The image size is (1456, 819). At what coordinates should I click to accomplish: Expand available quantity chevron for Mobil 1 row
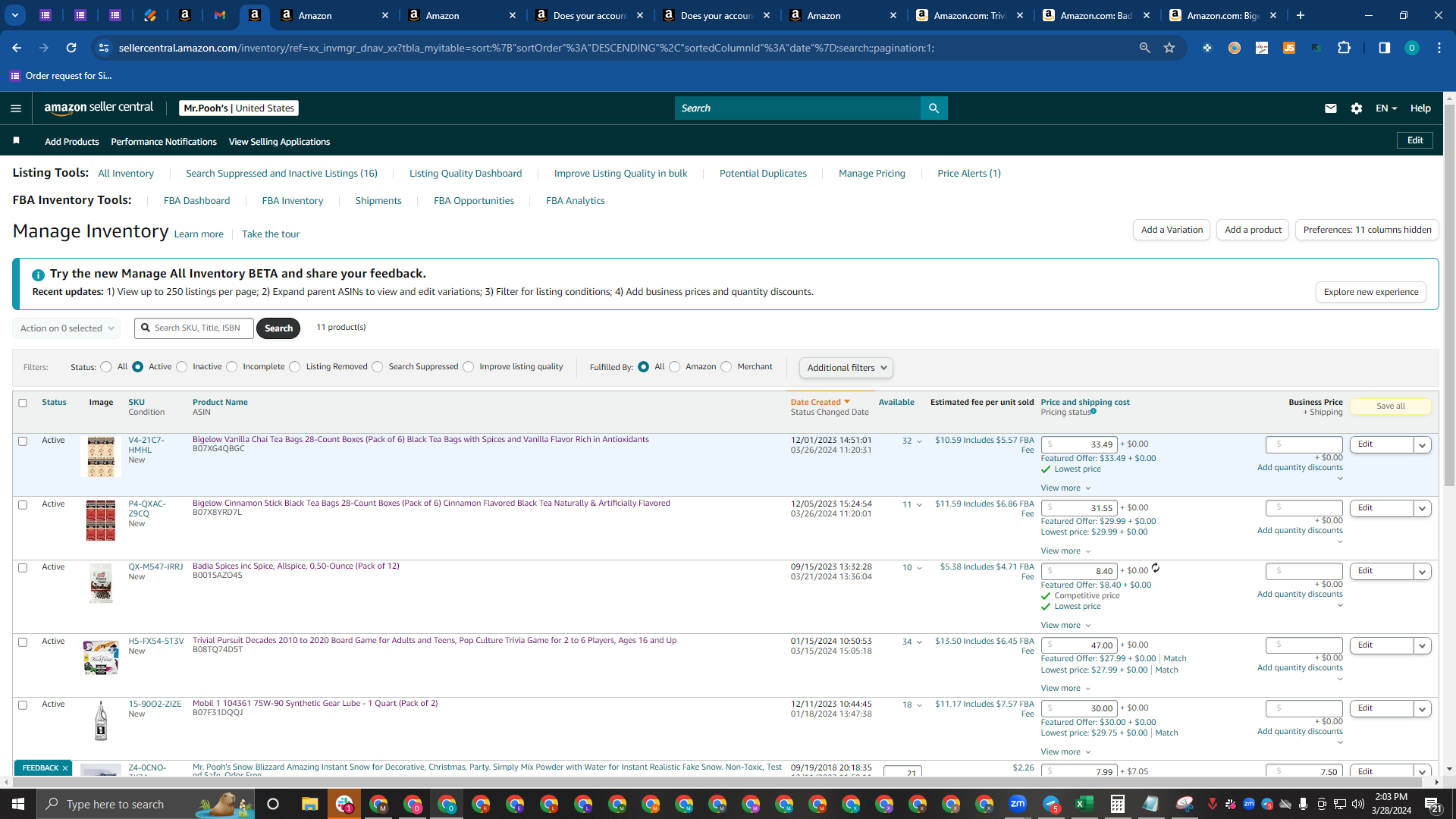point(920,705)
